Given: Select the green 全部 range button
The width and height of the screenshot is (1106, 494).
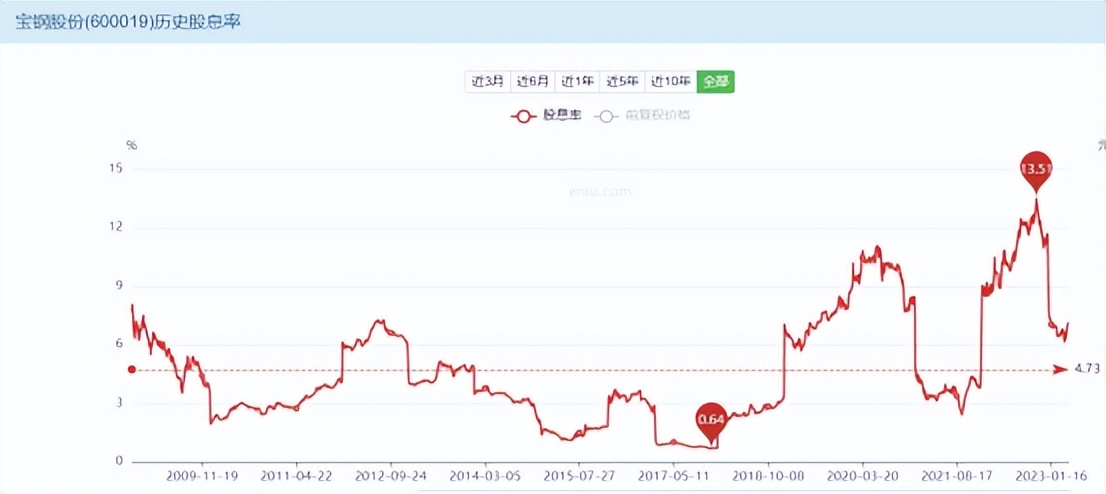Looking at the screenshot, I should coord(715,81).
